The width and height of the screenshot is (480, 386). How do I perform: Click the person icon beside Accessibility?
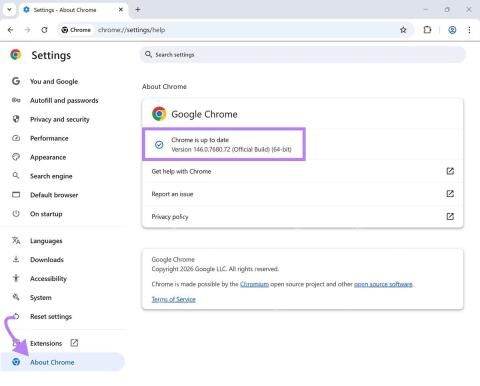tap(16, 278)
